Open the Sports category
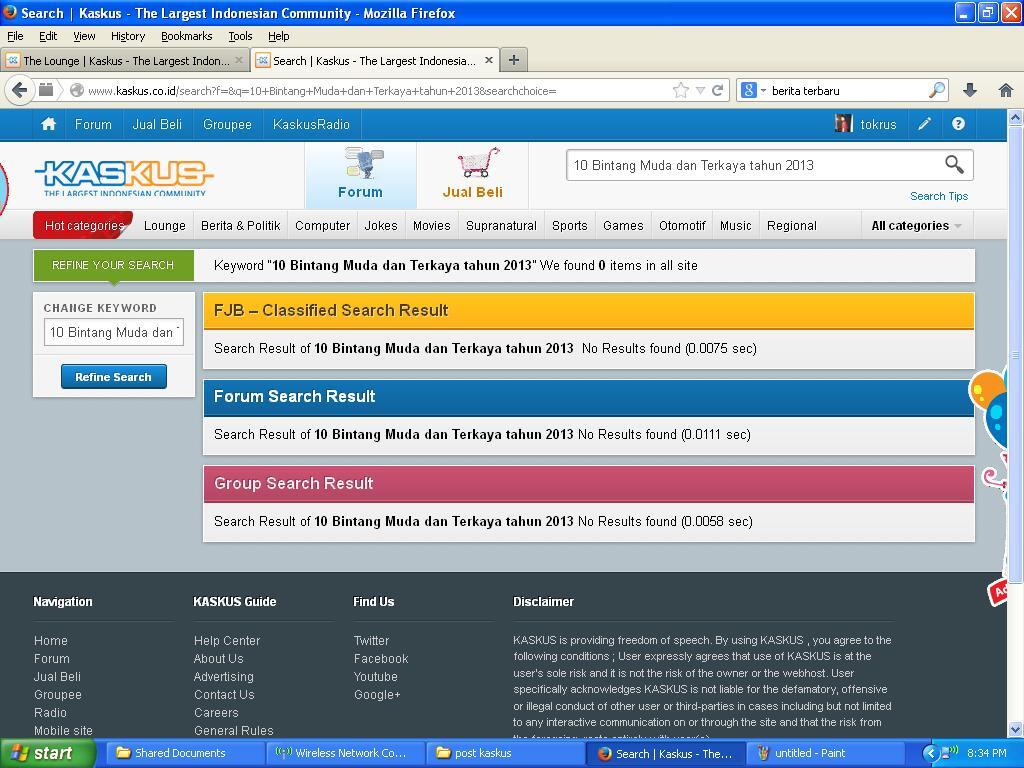 (569, 225)
